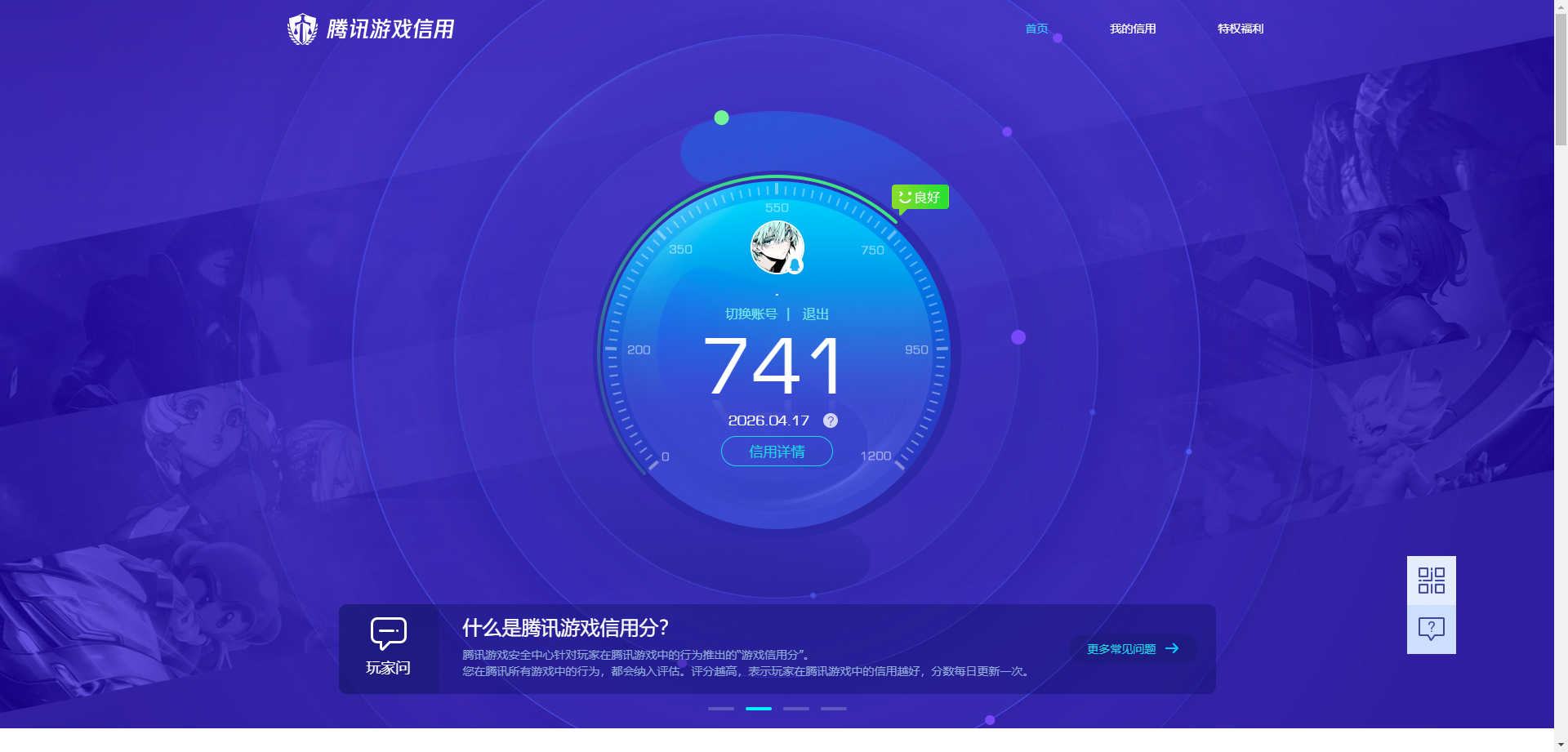This screenshot has height=752, width=1568.
Task: Click the arrow icon in 更多常见问题
Action: 1174,648
